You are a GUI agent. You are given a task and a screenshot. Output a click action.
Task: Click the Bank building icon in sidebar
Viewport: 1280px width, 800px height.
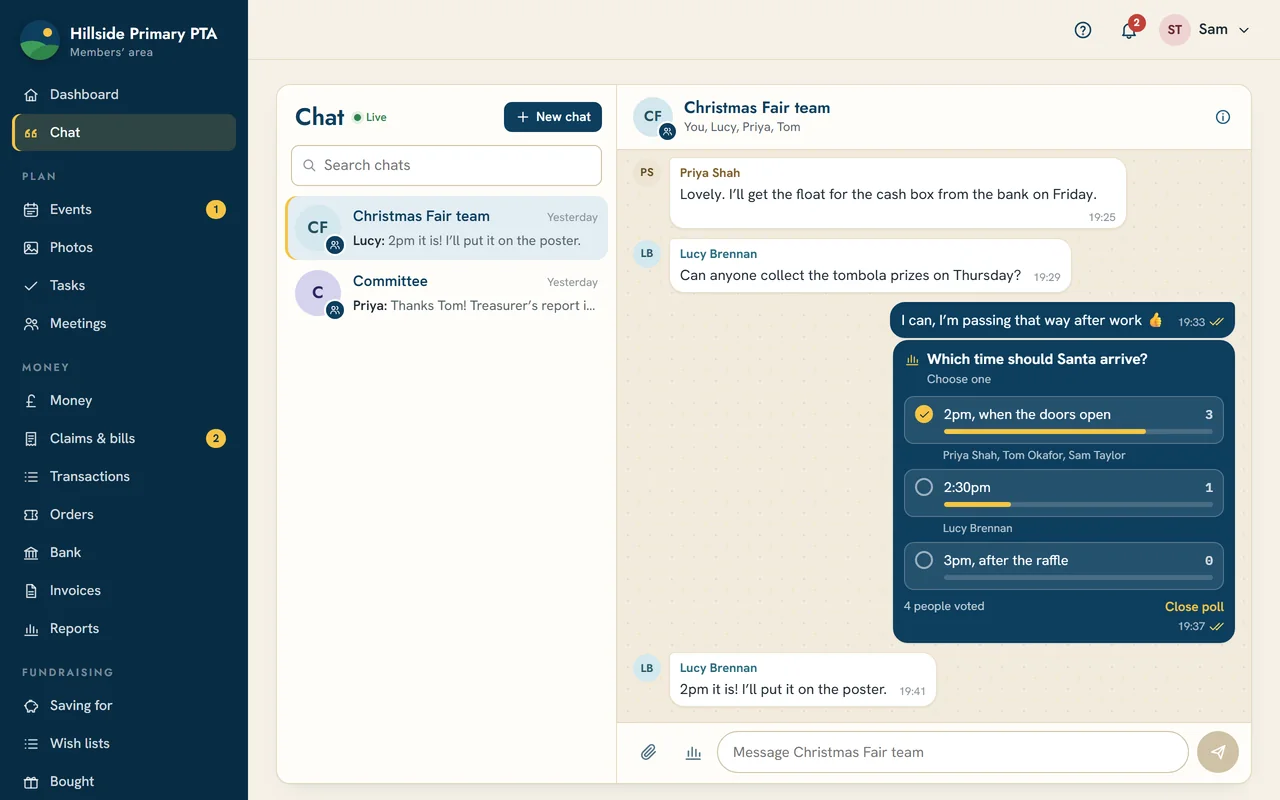[x=31, y=552]
